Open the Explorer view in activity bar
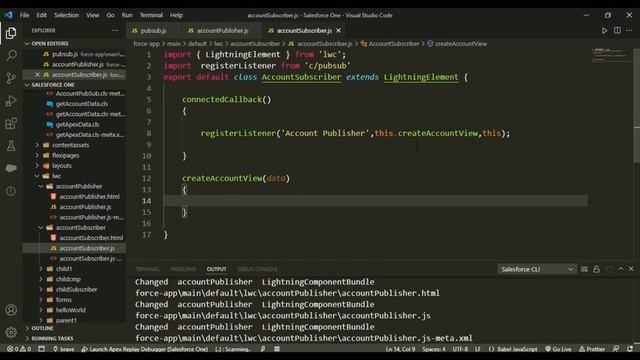 coord(11,33)
